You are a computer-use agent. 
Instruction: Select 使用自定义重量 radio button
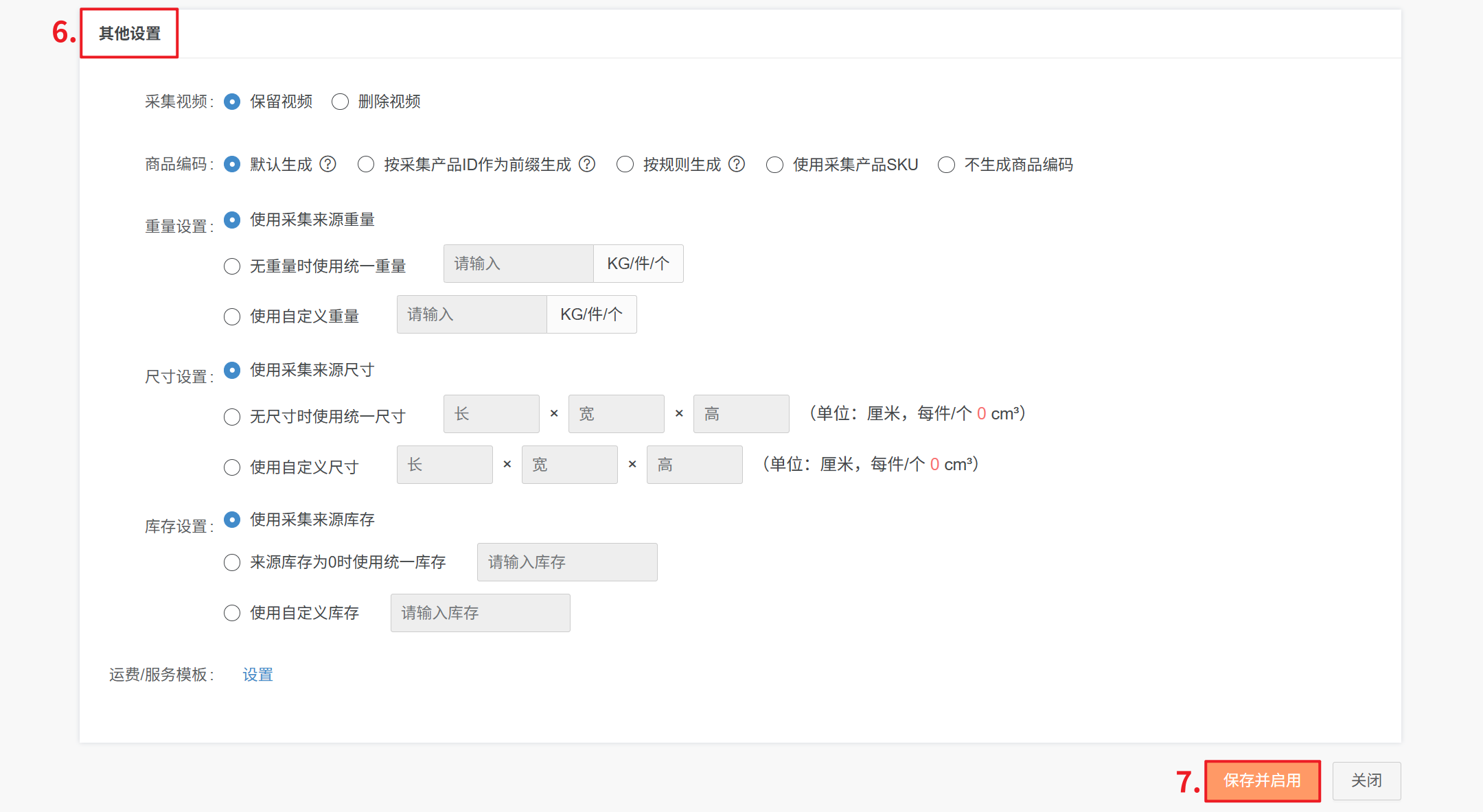click(232, 316)
